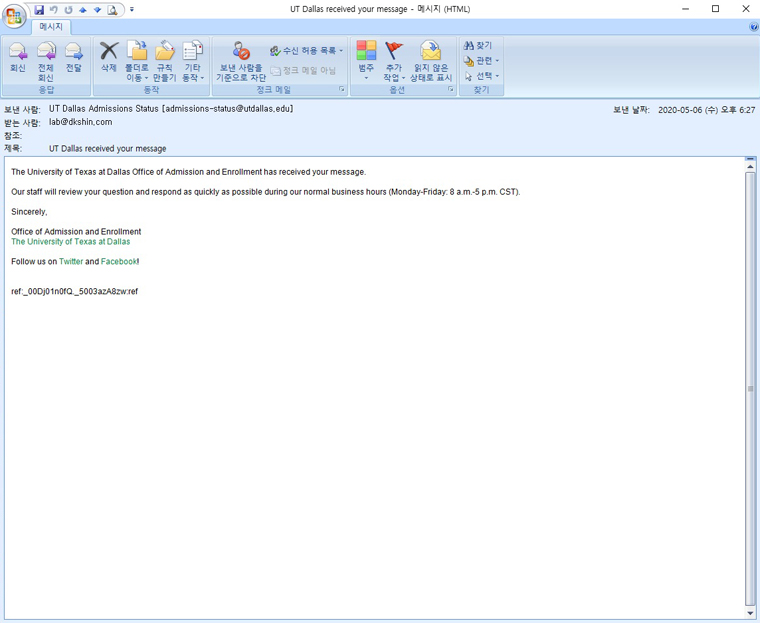Click 정크 메일 아님 not junk button
This screenshot has width=760, height=623.
coord(303,71)
